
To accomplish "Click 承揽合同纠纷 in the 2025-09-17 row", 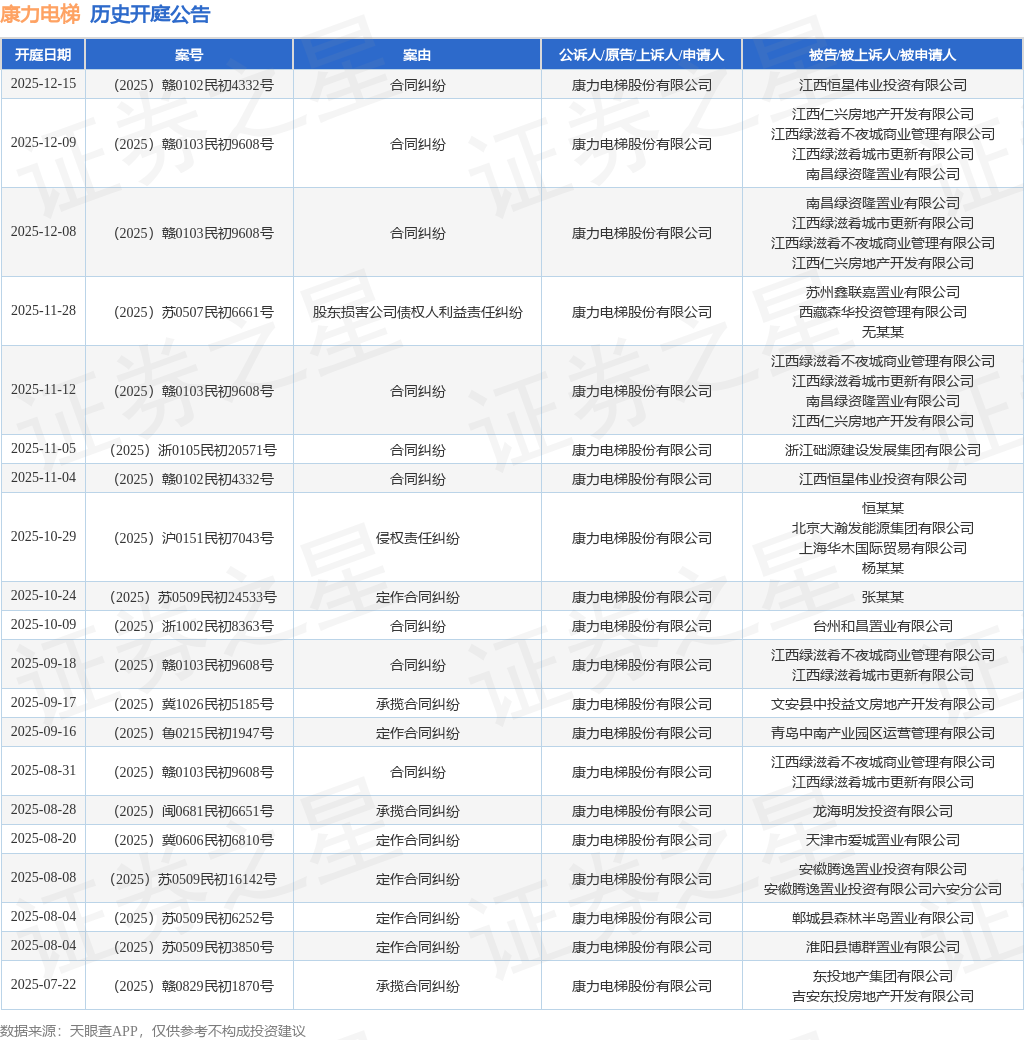I will click(417, 704).
